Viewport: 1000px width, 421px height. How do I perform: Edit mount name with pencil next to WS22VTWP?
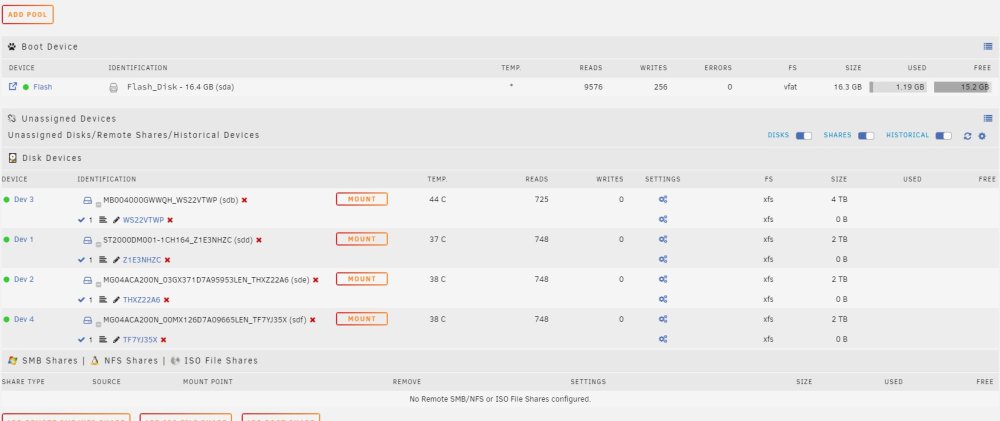coord(116,220)
